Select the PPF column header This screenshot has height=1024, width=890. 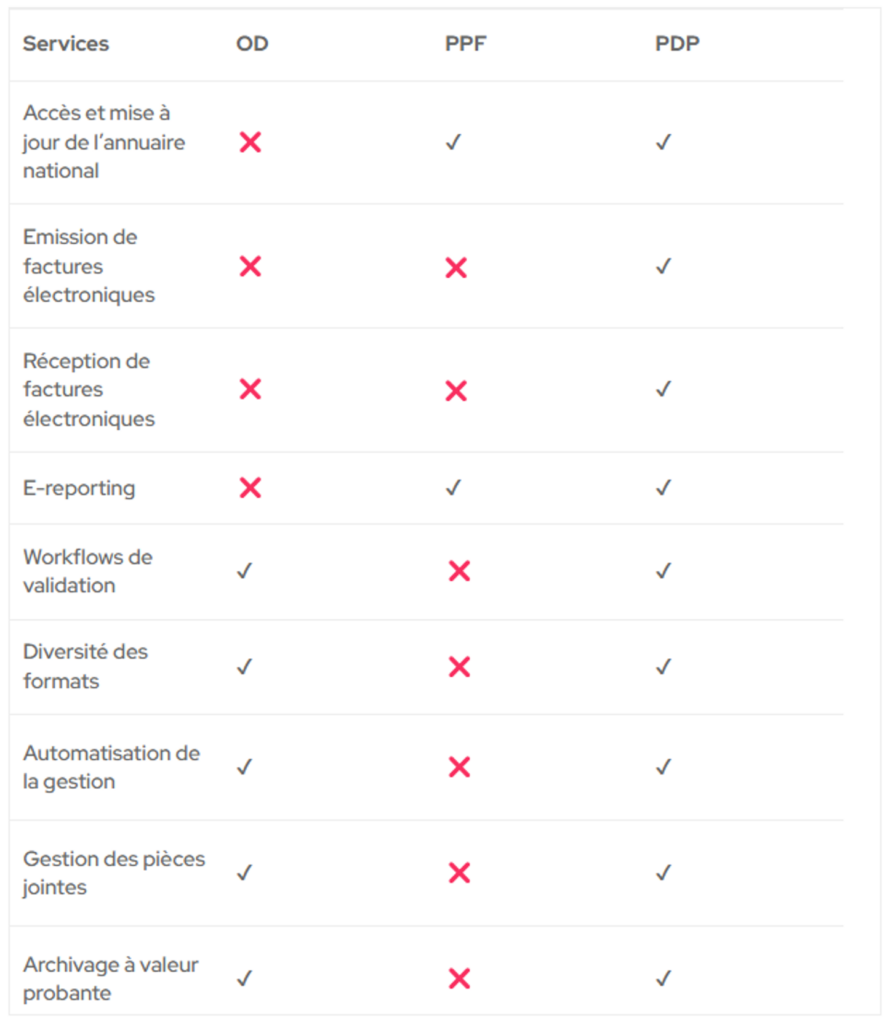tap(466, 44)
